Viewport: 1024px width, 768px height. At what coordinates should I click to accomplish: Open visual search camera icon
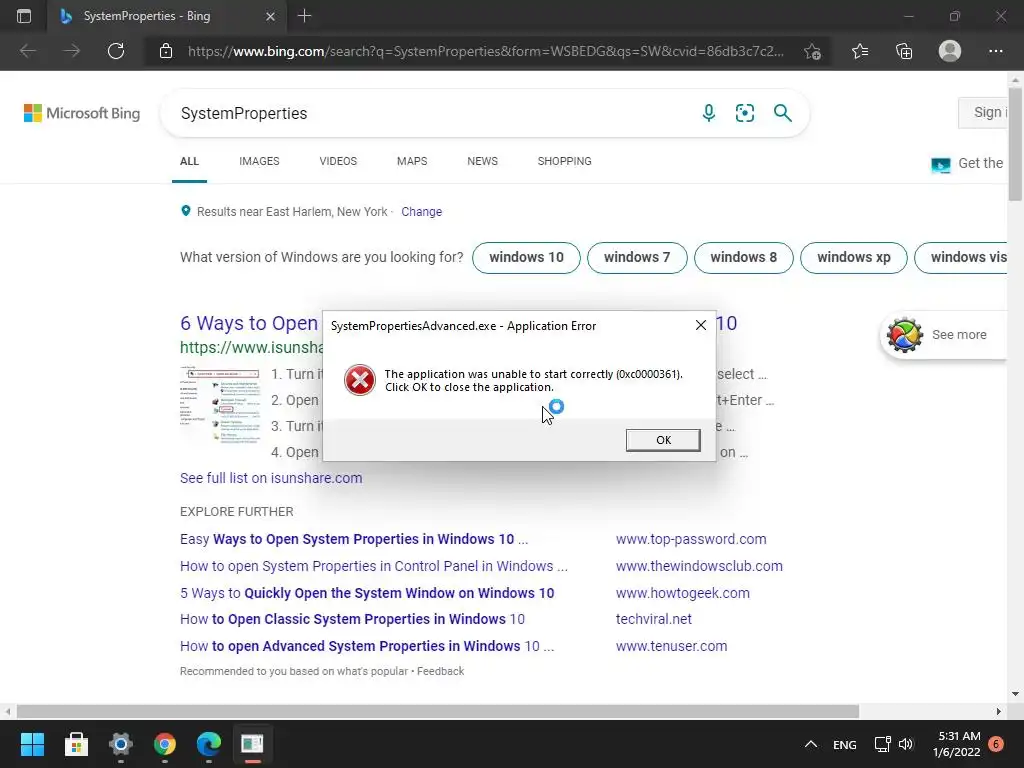coord(744,113)
